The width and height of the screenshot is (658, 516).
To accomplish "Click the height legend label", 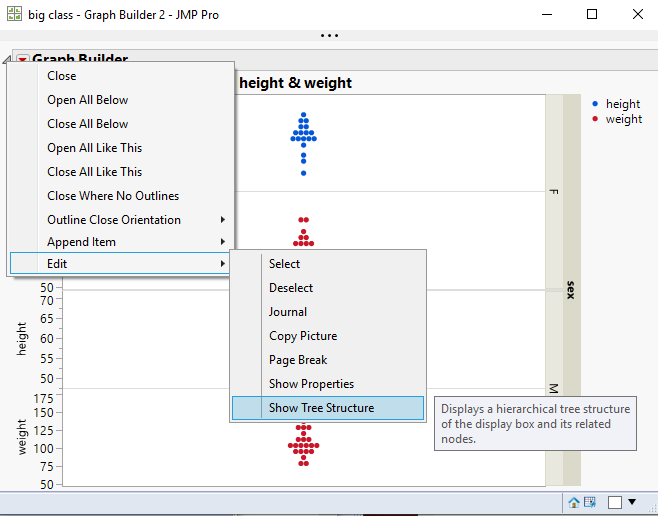I will (622, 104).
